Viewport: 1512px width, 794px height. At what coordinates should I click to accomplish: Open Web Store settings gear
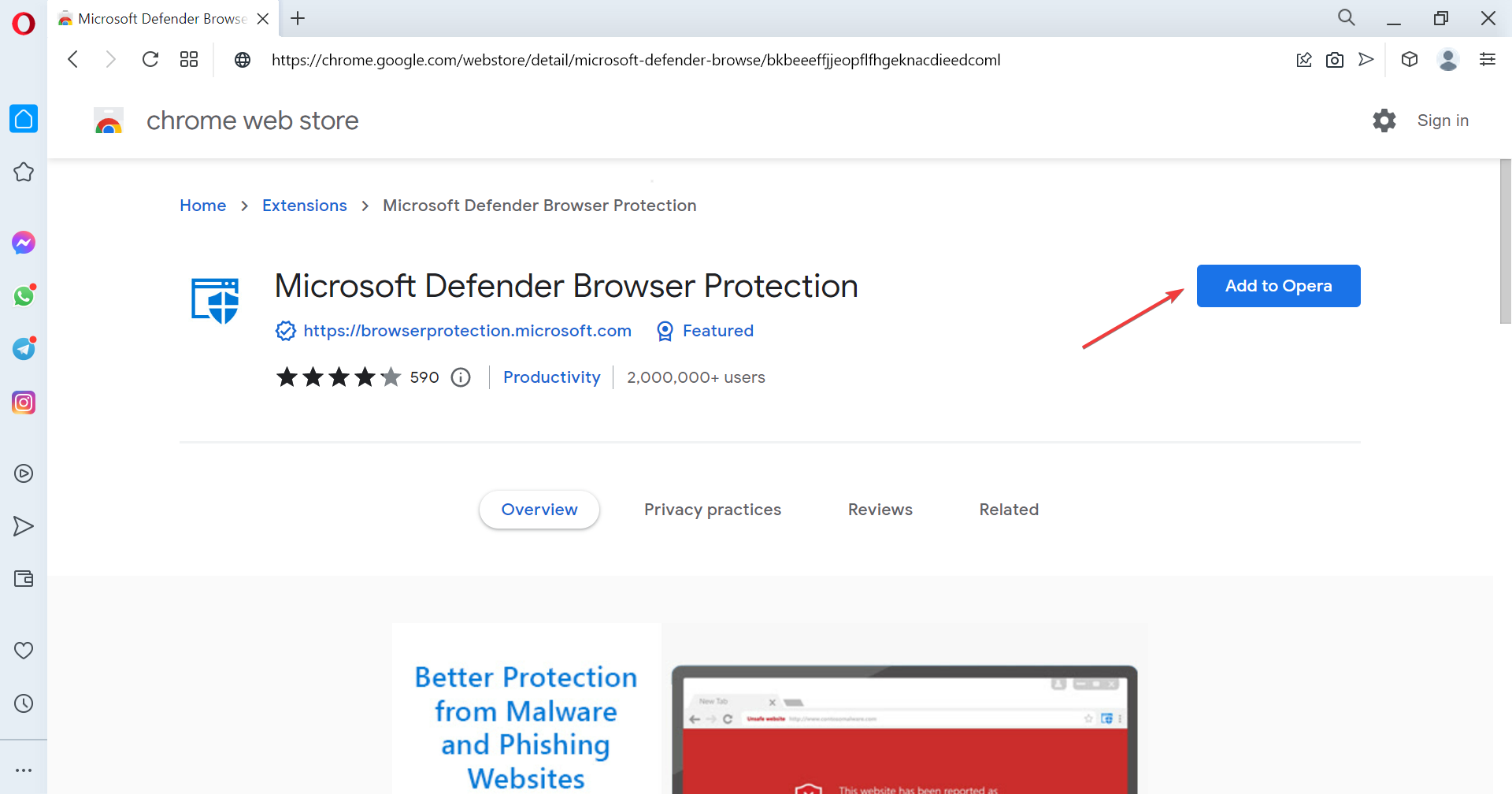coord(1384,121)
